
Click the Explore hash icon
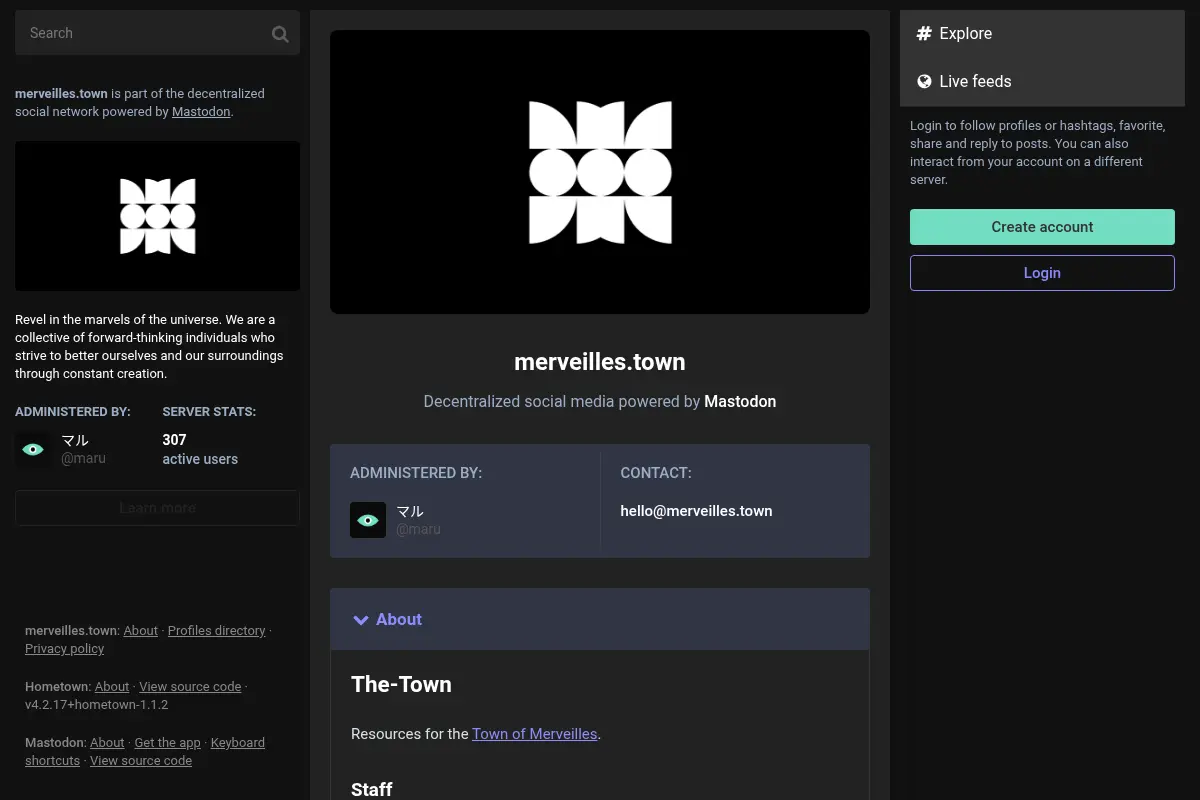coord(924,33)
